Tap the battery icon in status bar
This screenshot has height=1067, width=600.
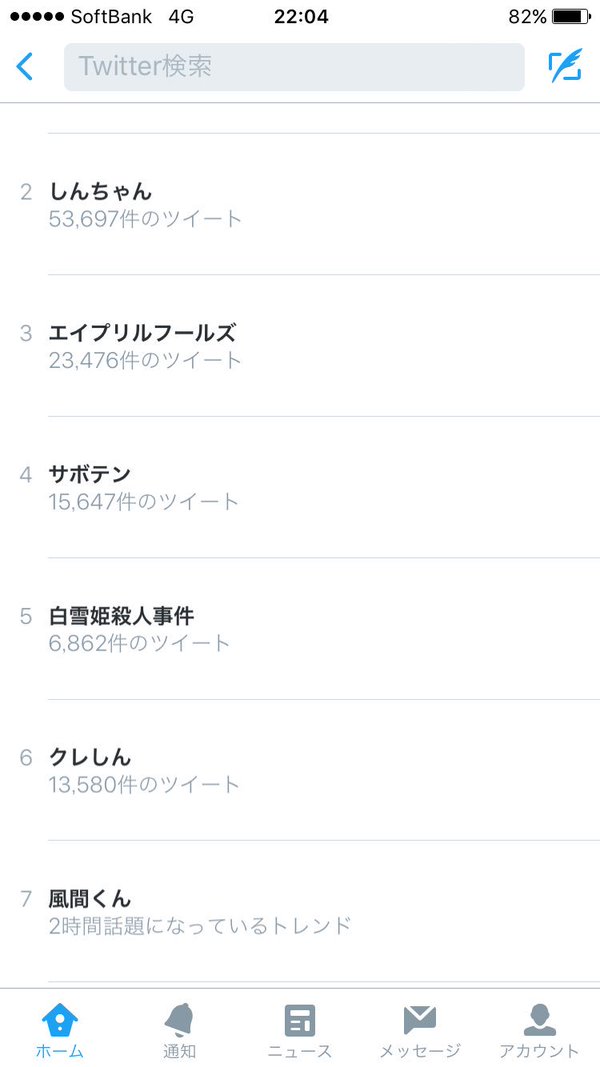(571, 17)
